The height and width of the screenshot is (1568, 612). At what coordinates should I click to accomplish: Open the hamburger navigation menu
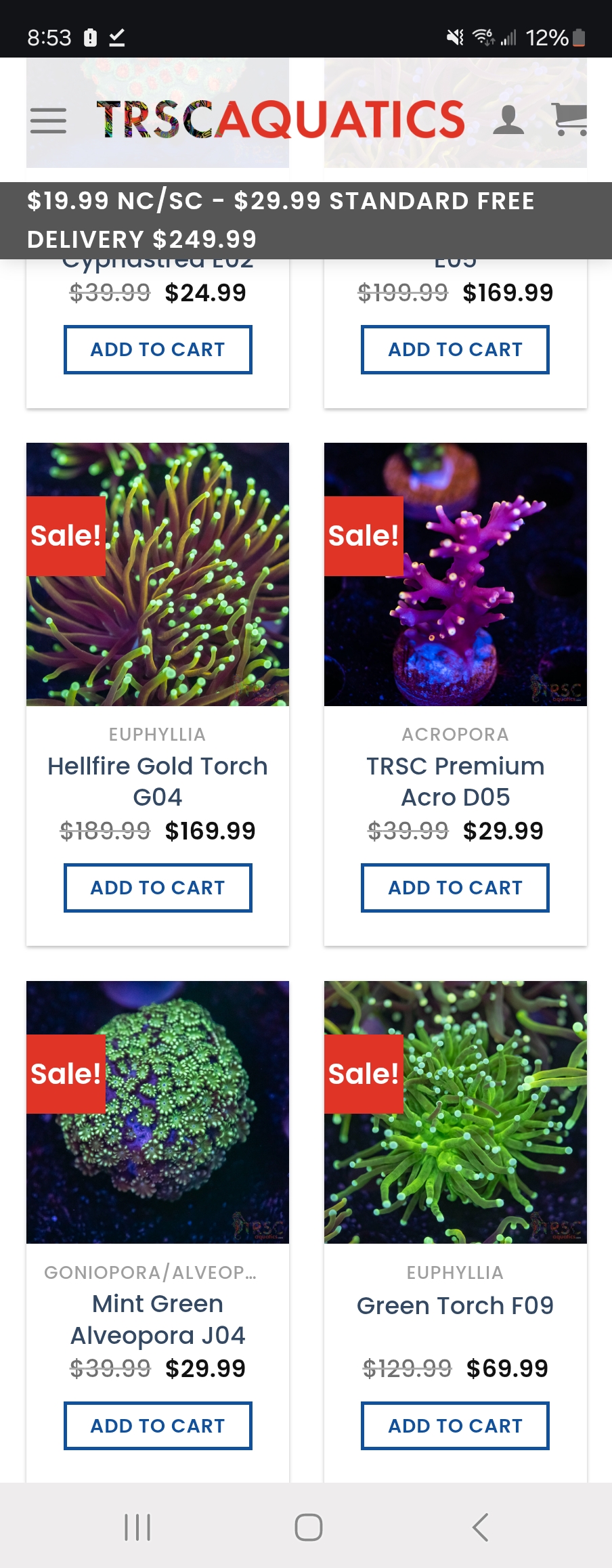48,121
